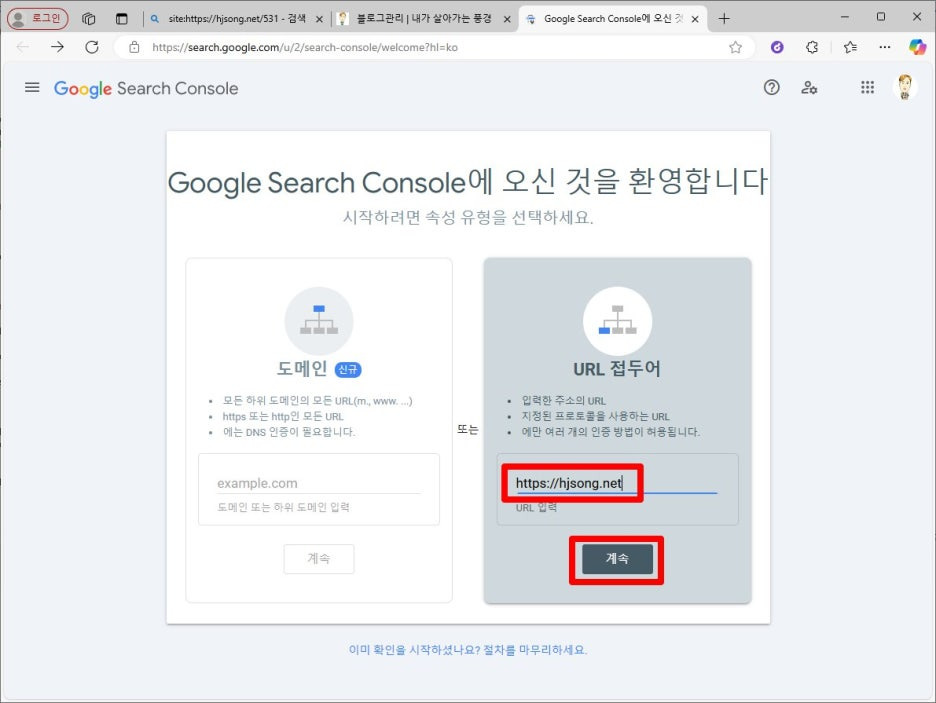The image size is (936, 703).
Task: Click the 도메인 heading text
Action: click(301, 369)
